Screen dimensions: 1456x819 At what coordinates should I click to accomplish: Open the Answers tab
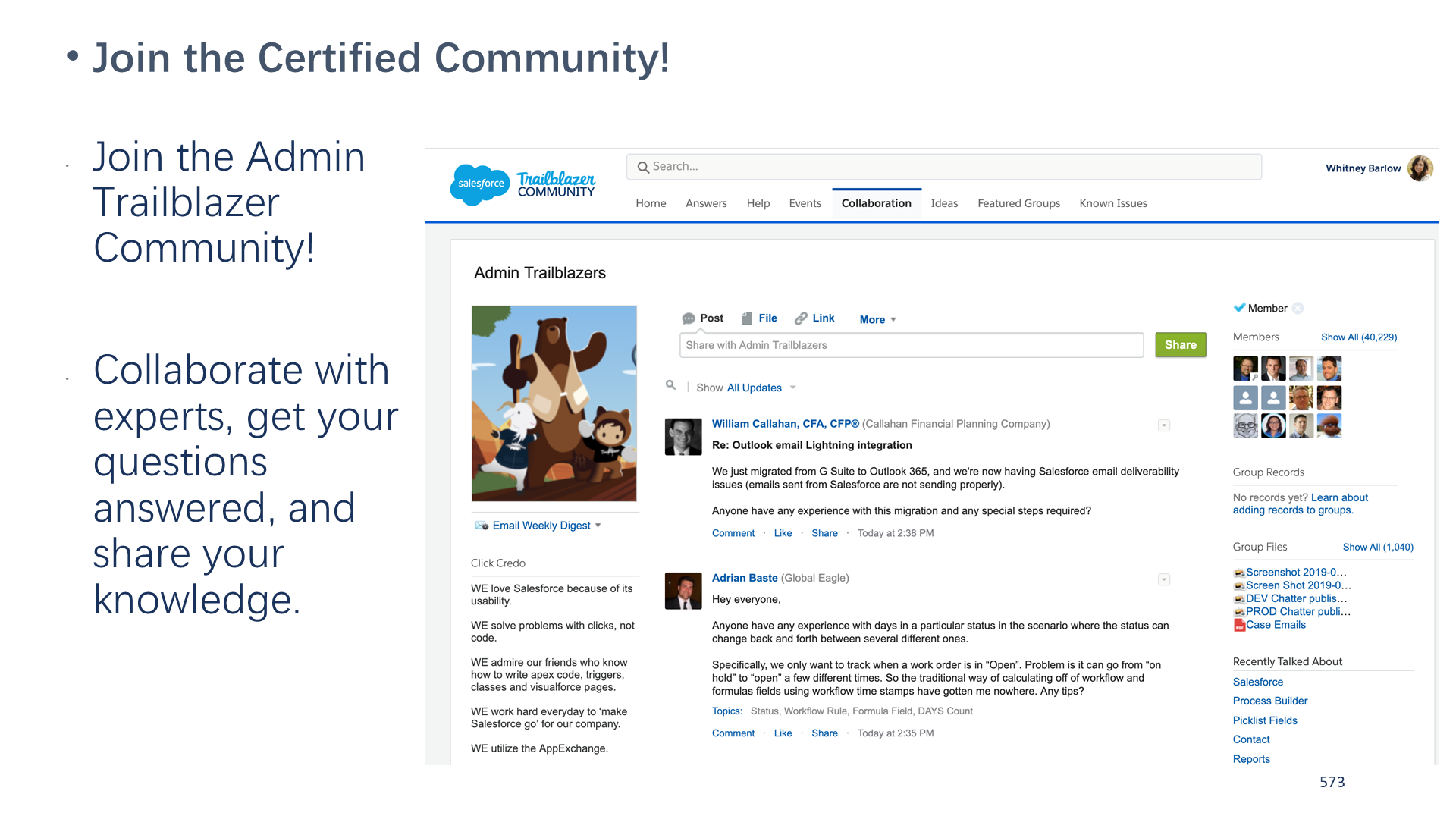tap(706, 203)
